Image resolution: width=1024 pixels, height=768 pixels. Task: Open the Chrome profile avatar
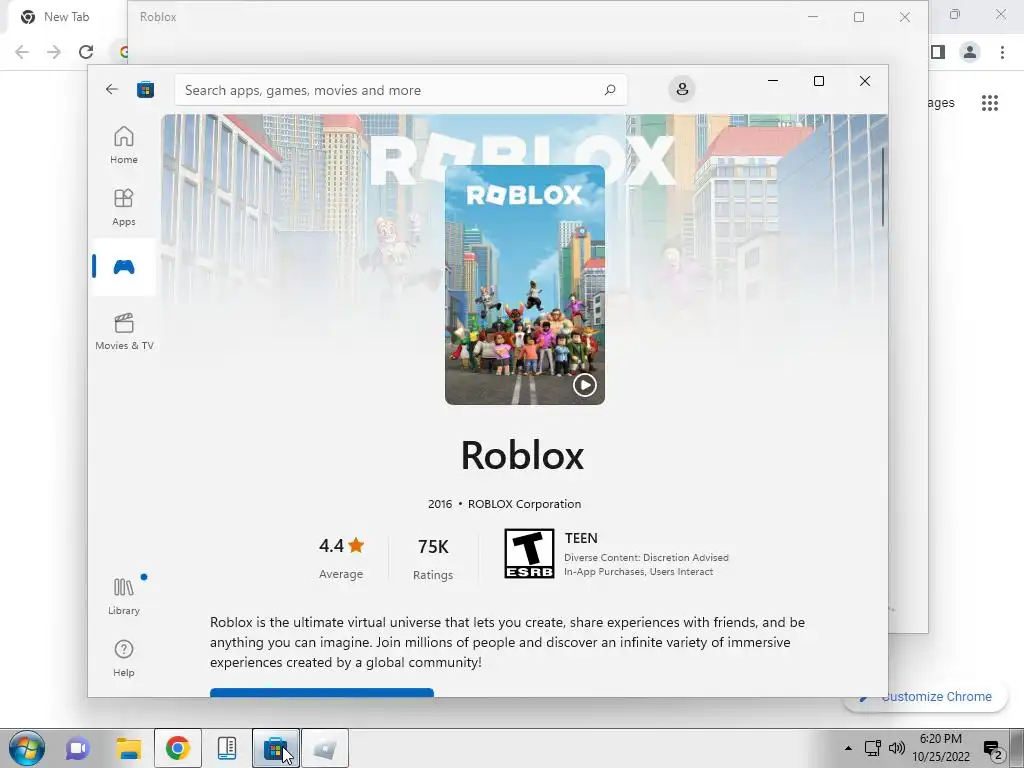pos(970,52)
